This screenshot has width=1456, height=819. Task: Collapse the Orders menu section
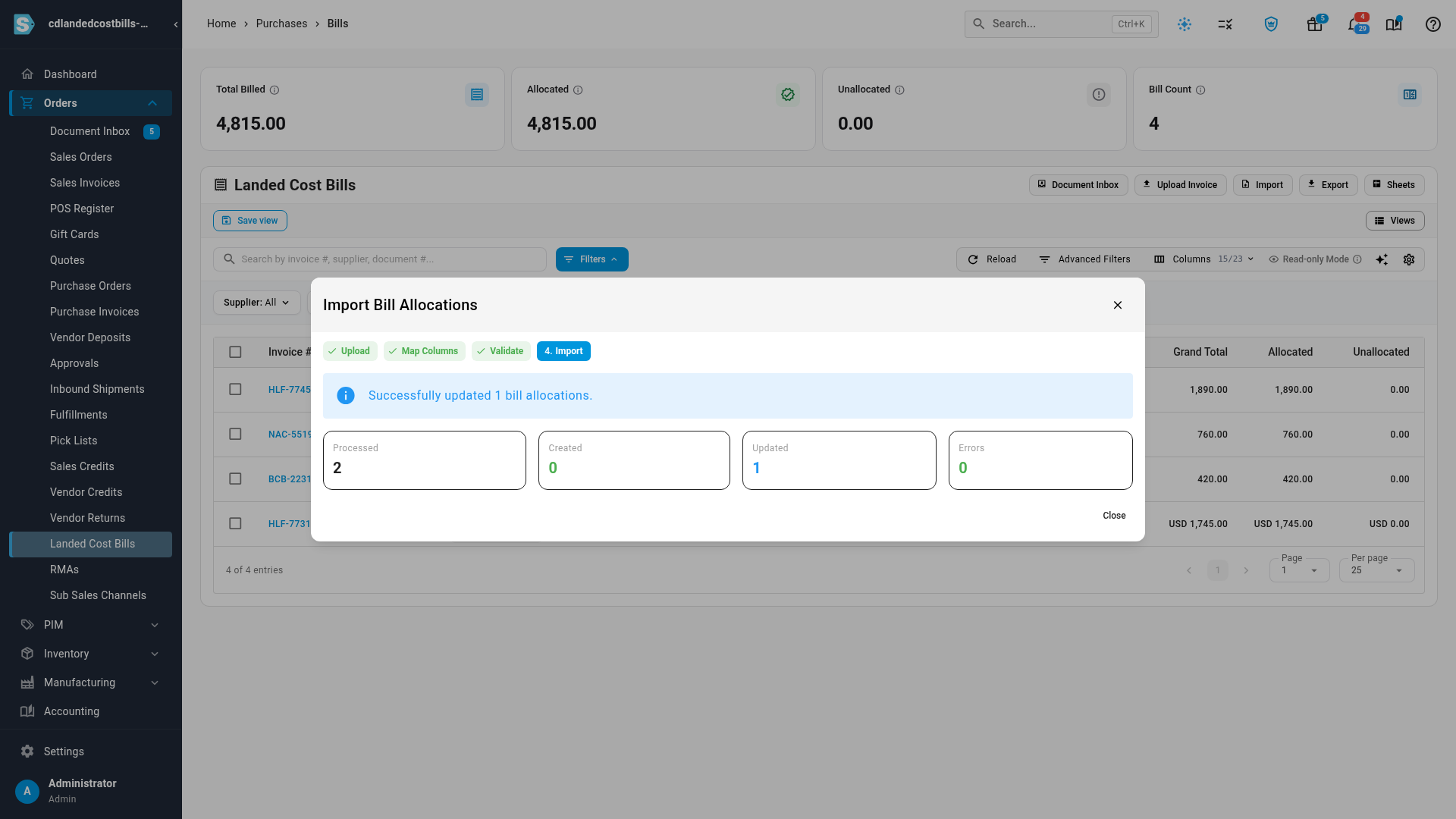coord(91,103)
